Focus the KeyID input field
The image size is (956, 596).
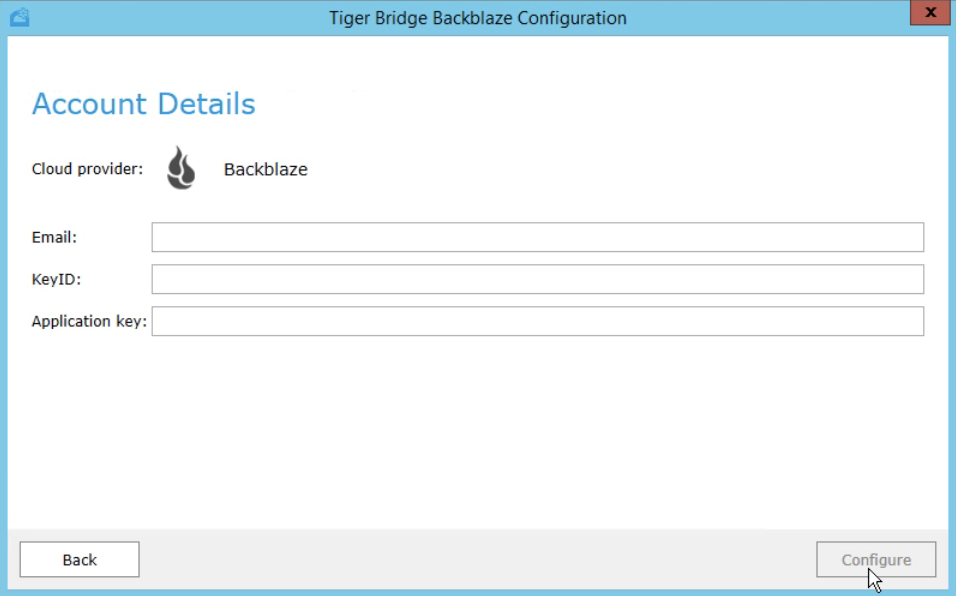click(538, 279)
